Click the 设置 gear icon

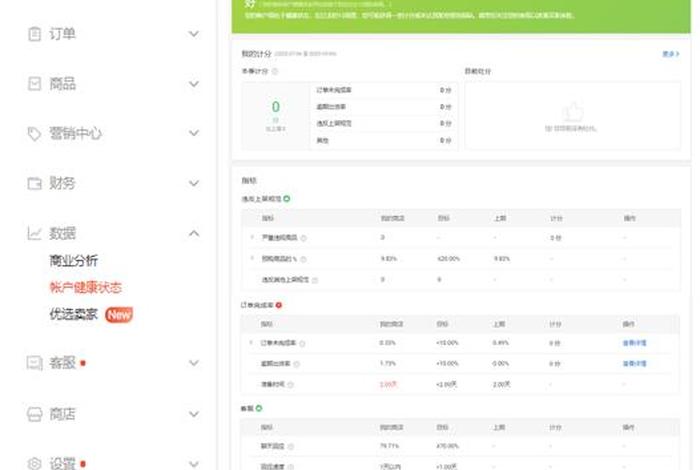[x=34, y=464]
